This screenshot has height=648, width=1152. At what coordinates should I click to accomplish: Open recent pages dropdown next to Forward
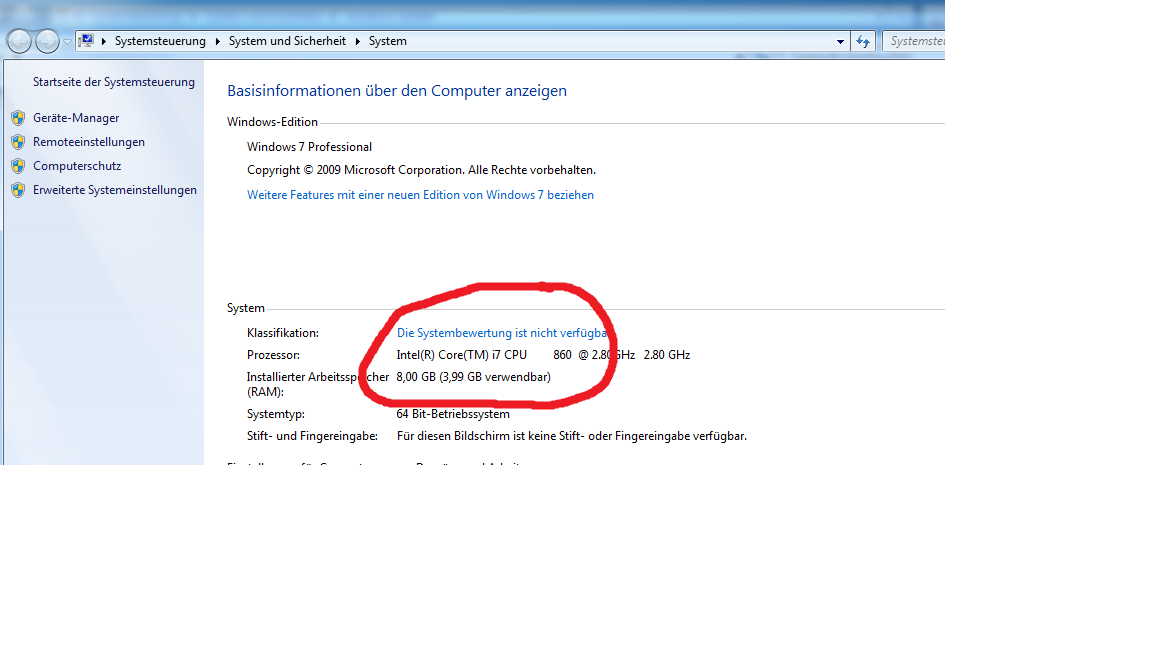click(x=67, y=42)
